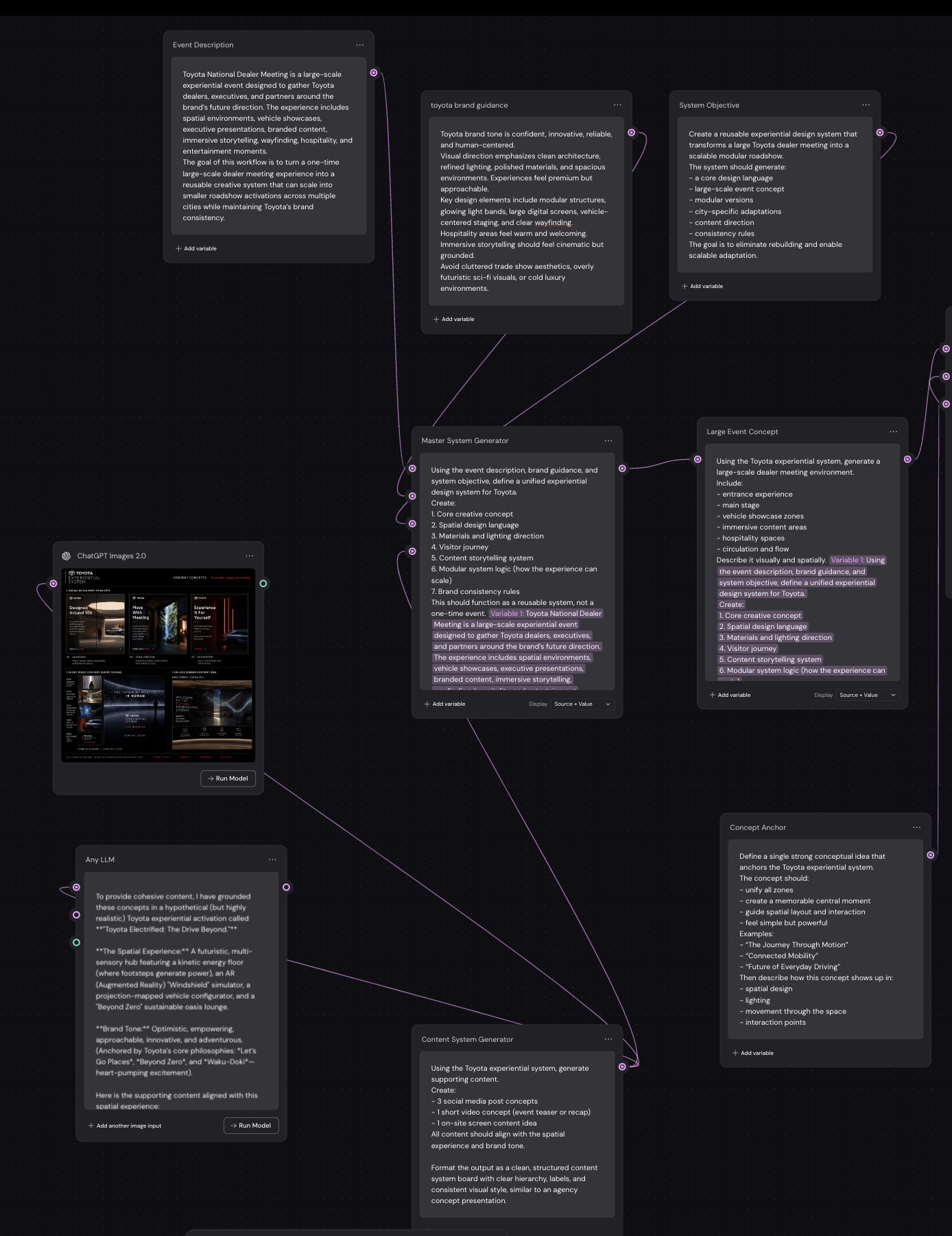
Task: Click the toyota brand guidance output port
Action: point(632,132)
